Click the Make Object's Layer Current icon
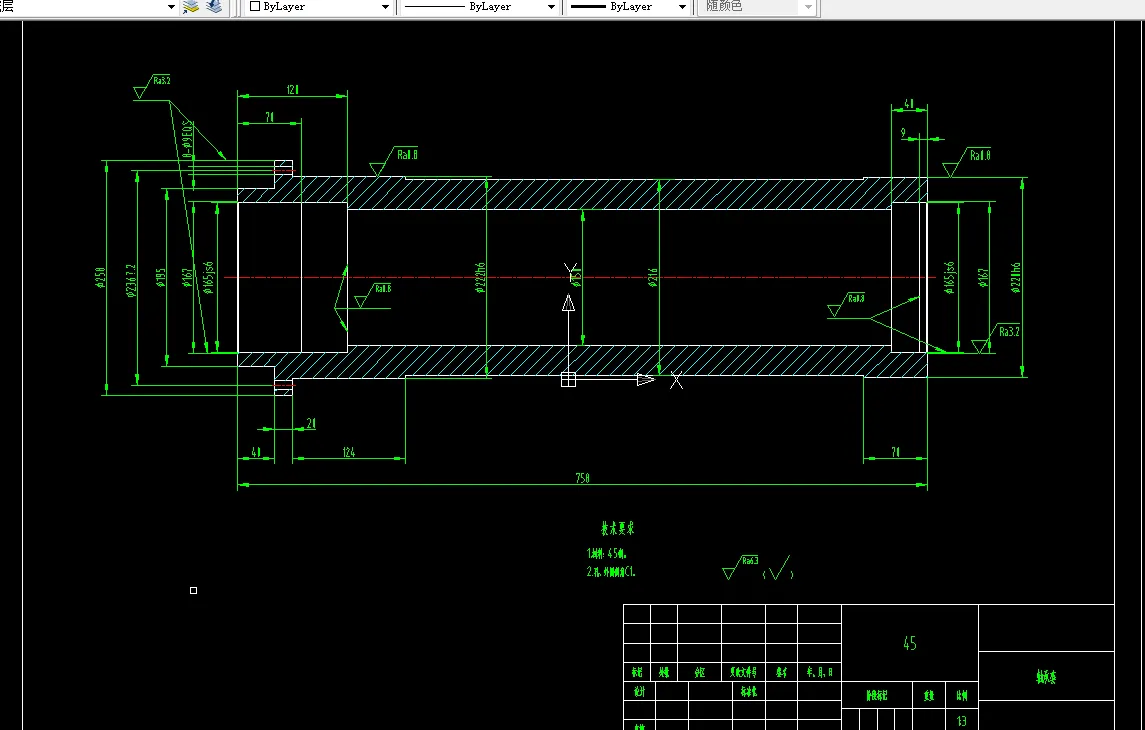 pyautogui.click(x=191, y=7)
